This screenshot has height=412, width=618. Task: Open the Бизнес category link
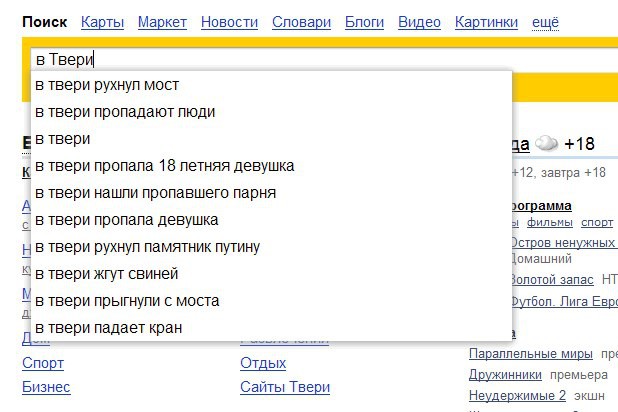click(46, 387)
